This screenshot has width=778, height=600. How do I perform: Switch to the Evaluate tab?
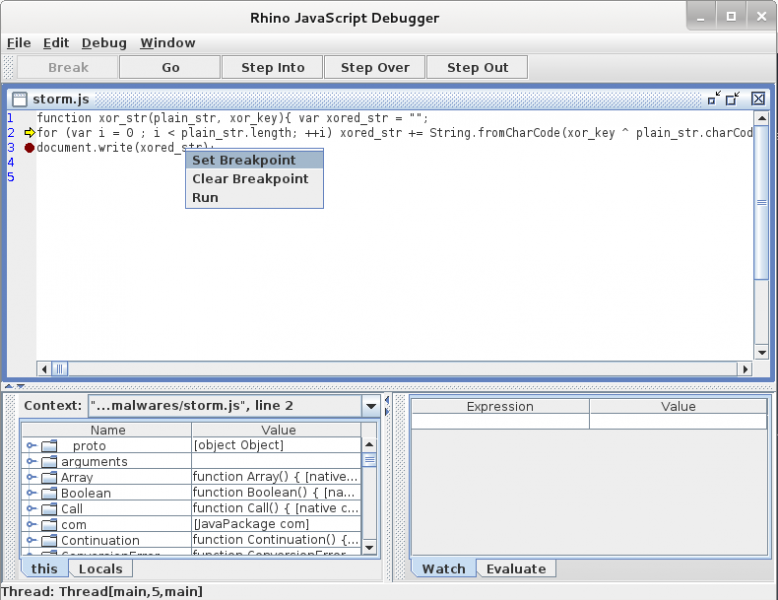515,569
